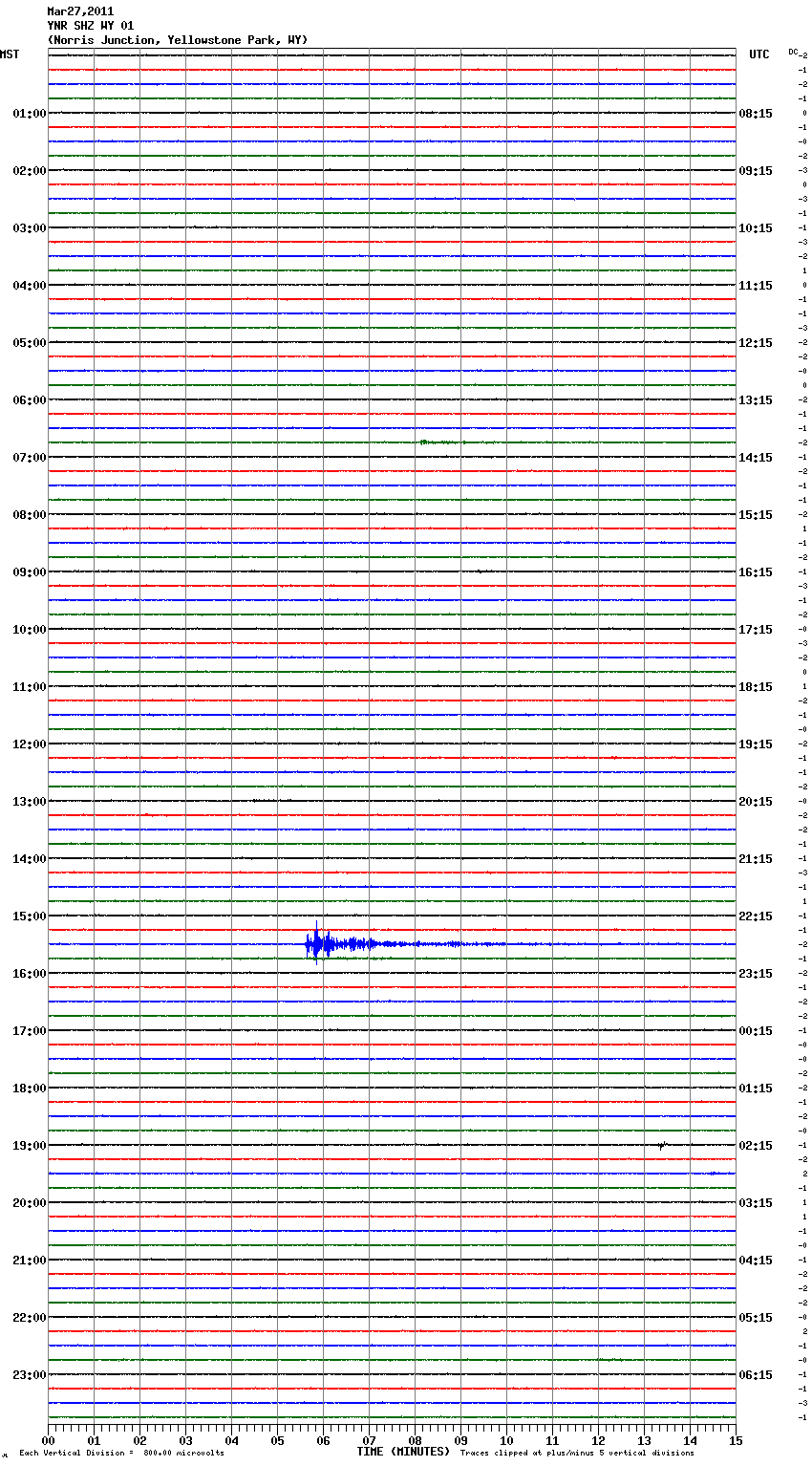Viewport: 812px width, 1466px height.
Task: Click the 08 minute tick label
Action: (x=415, y=1441)
